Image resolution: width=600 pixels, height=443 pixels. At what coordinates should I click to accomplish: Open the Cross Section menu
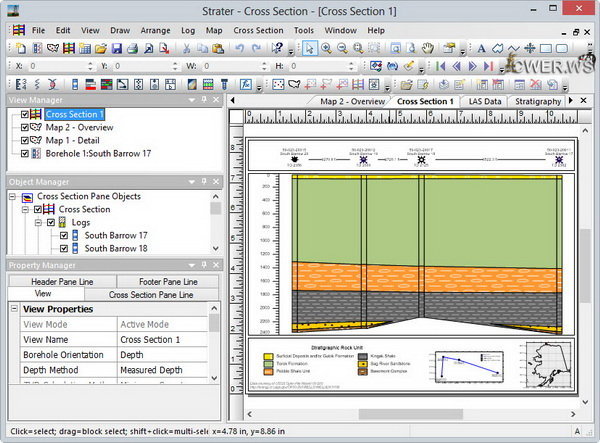click(258, 30)
